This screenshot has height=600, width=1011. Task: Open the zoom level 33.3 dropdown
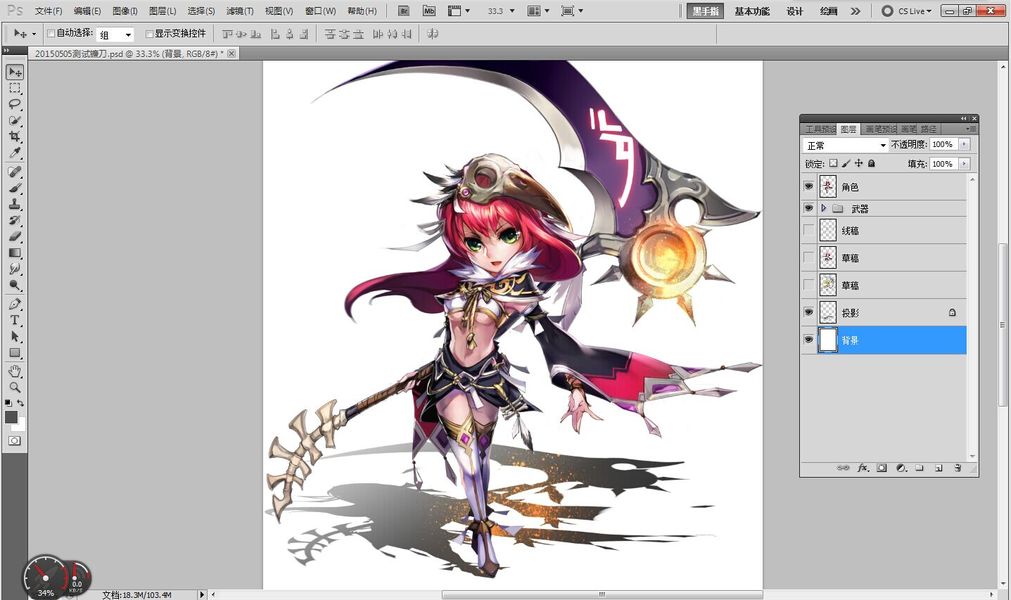point(512,11)
